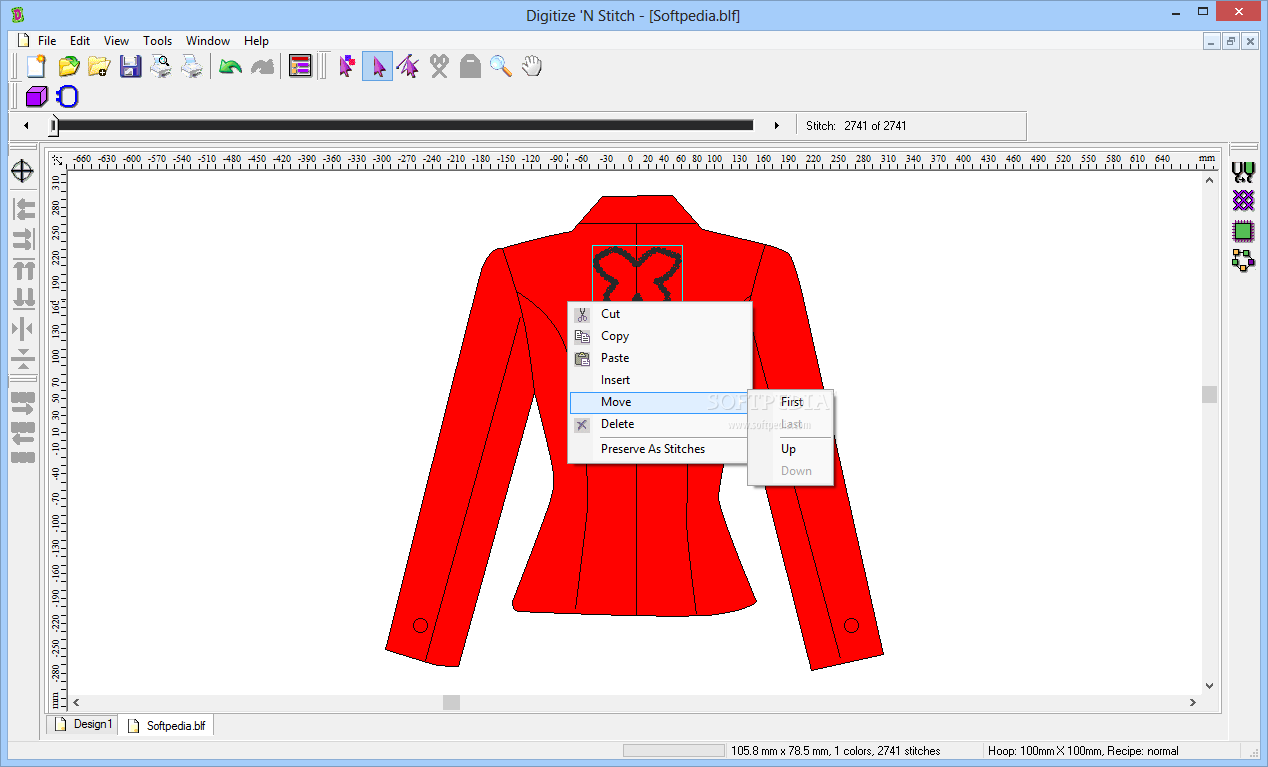The width and height of the screenshot is (1268, 767).
Task: Select the arrow-with-squares object tool
Action: (x=346, y=67)
